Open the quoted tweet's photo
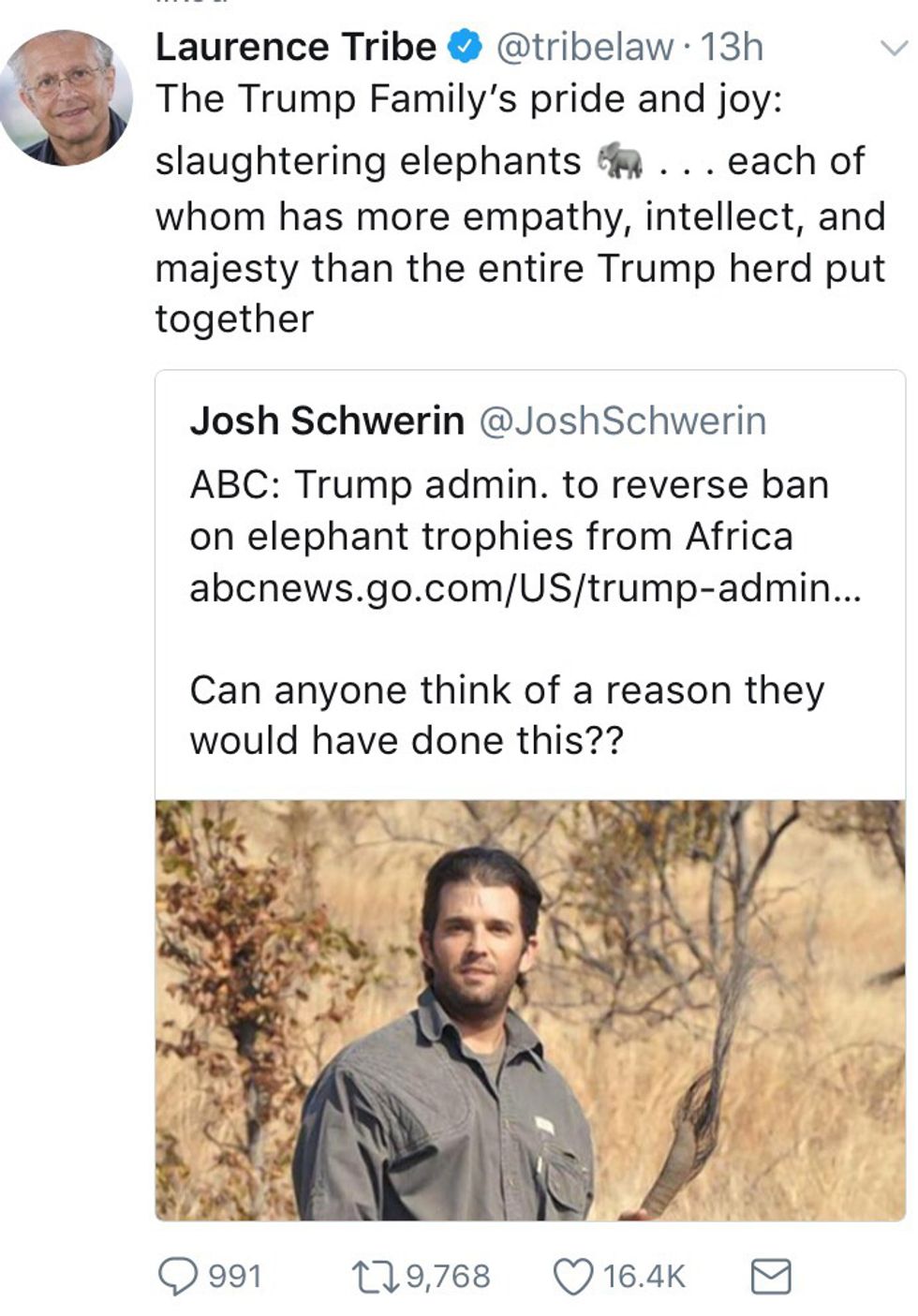 click(x=529, y=1010)
